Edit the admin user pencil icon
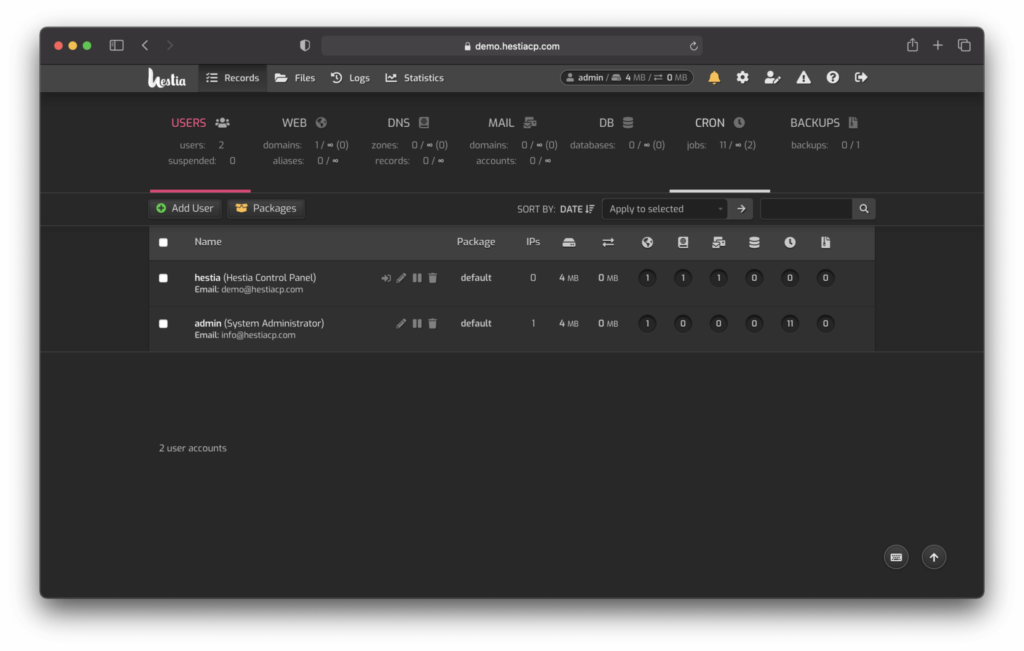 401,323
